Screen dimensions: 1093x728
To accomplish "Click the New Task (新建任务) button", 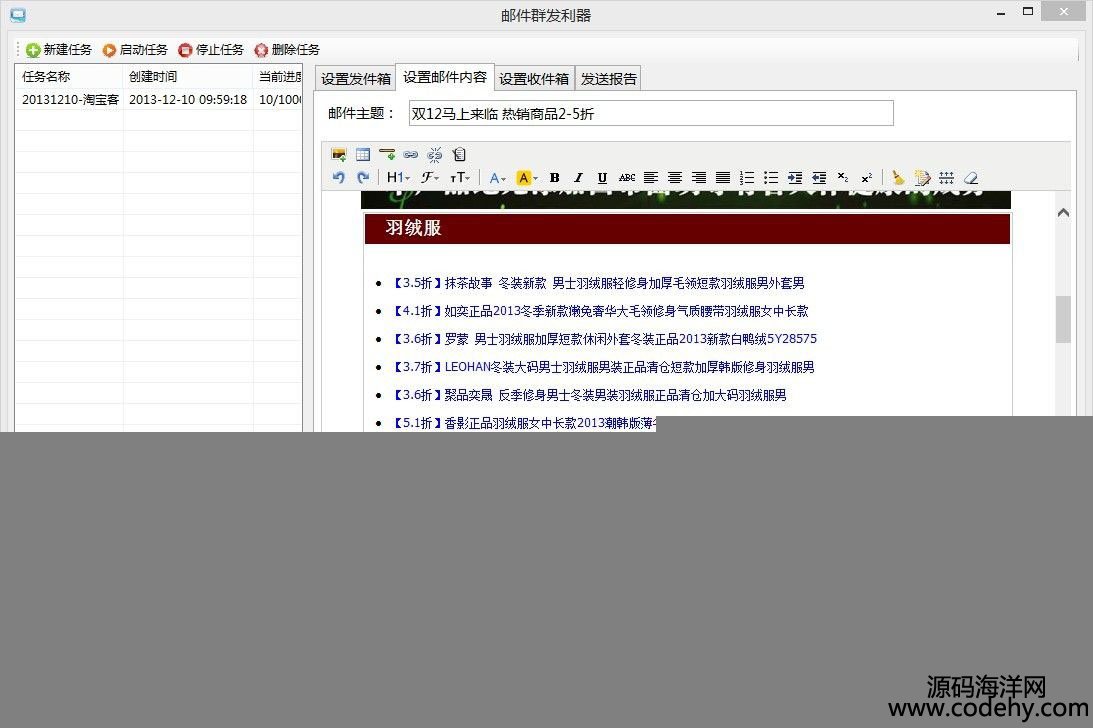I will point(59,50).
